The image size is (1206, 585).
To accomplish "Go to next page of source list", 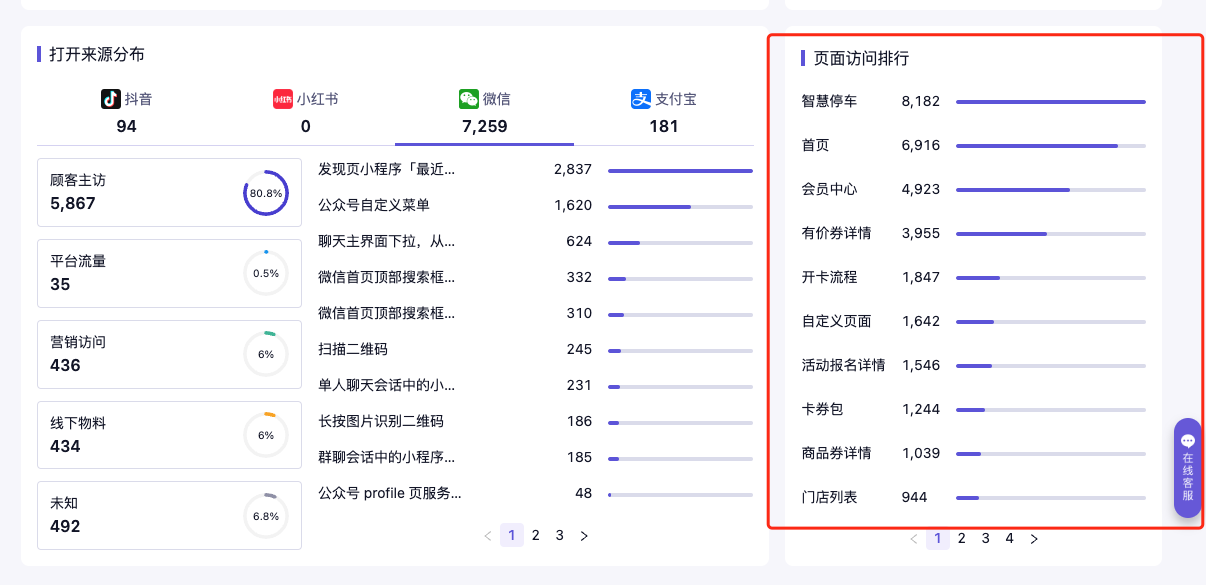I will tap(584, 536).
